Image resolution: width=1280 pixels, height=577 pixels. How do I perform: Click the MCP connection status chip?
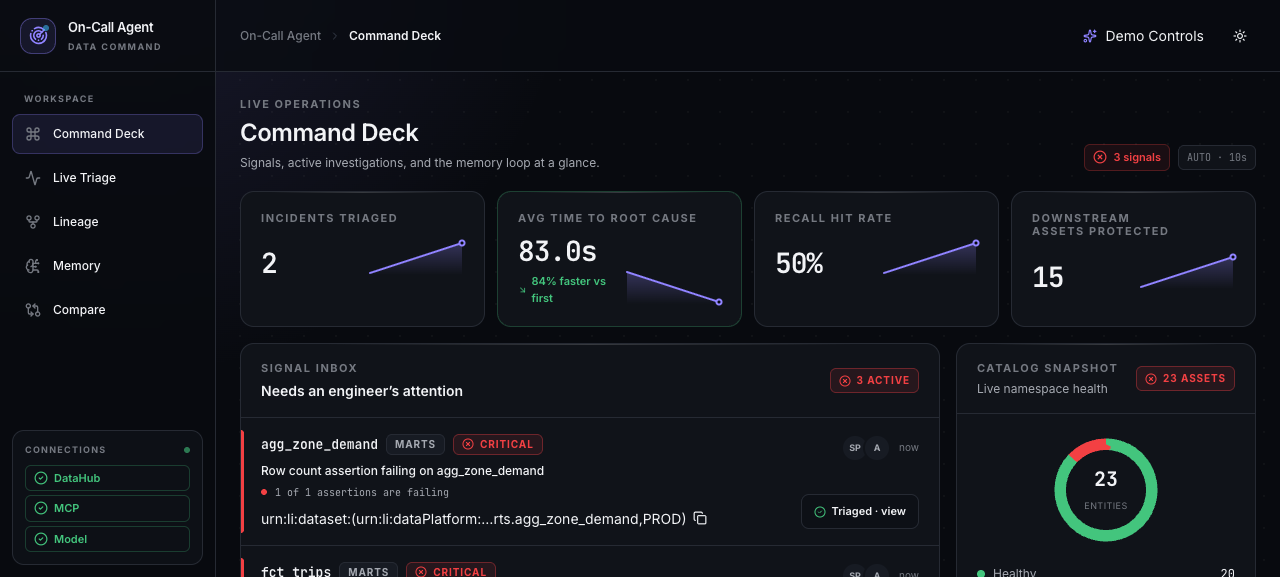(x=107, y=508)
